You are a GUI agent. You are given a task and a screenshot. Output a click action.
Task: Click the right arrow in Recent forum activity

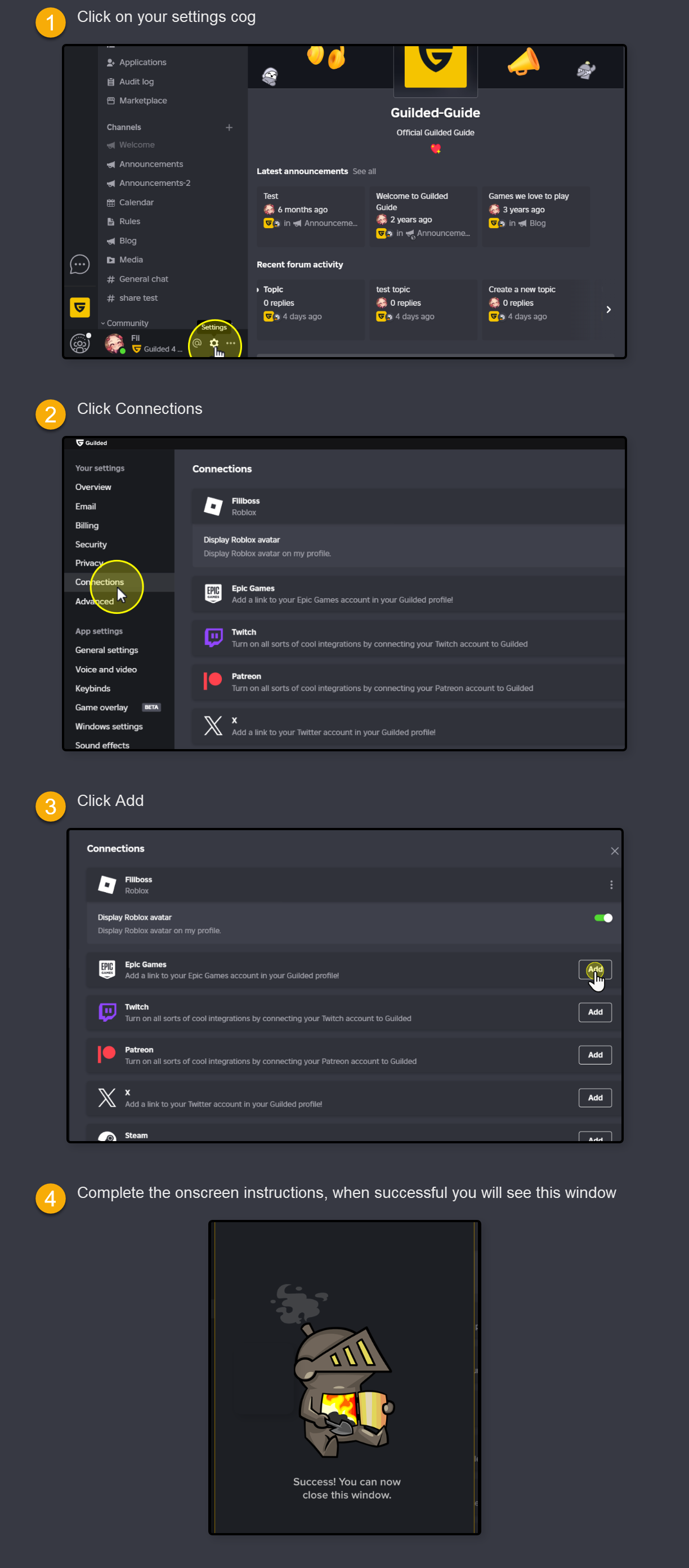tap(609, 310)
